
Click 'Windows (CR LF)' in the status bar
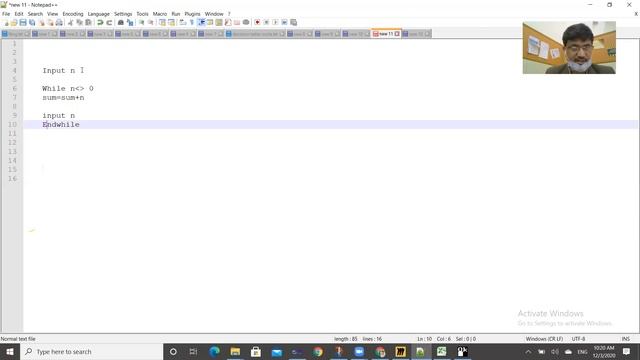point(544,339)
